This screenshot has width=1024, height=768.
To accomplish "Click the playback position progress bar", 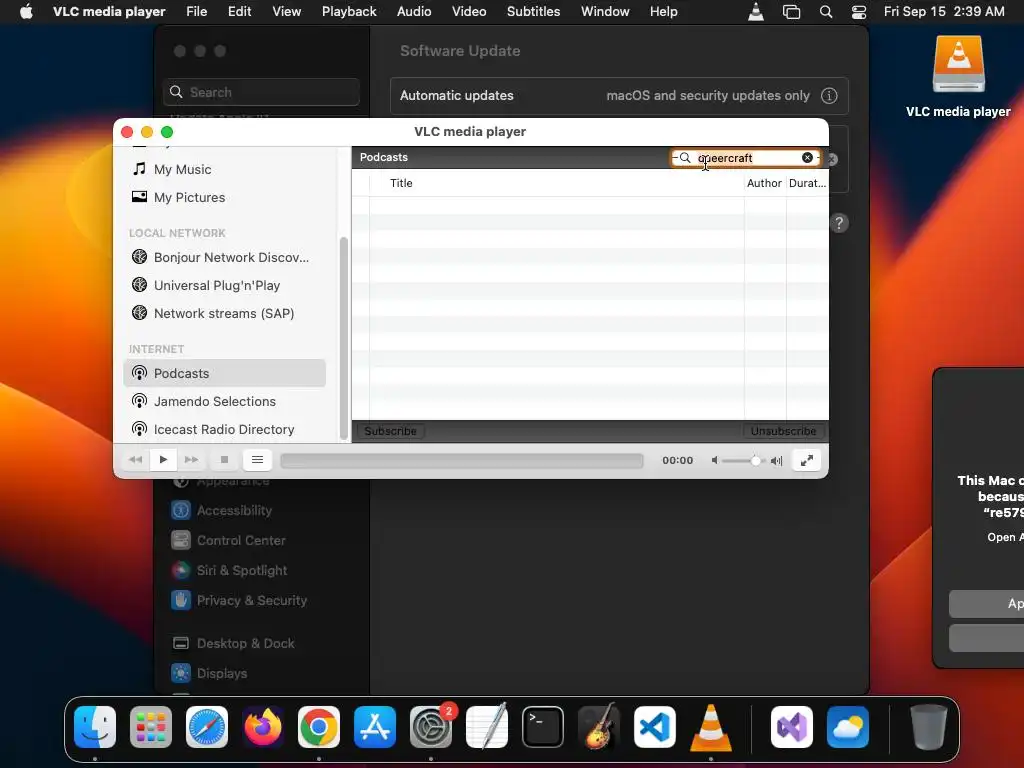I will point(462,460).
